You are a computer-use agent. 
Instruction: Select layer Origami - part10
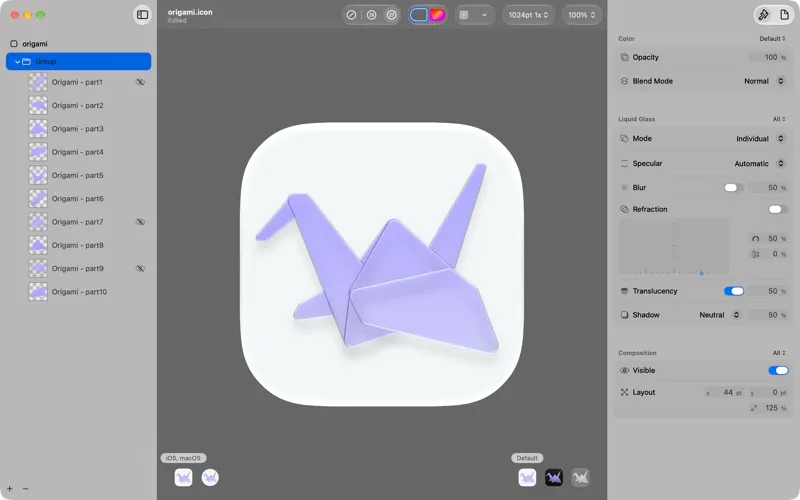[79, 292]
